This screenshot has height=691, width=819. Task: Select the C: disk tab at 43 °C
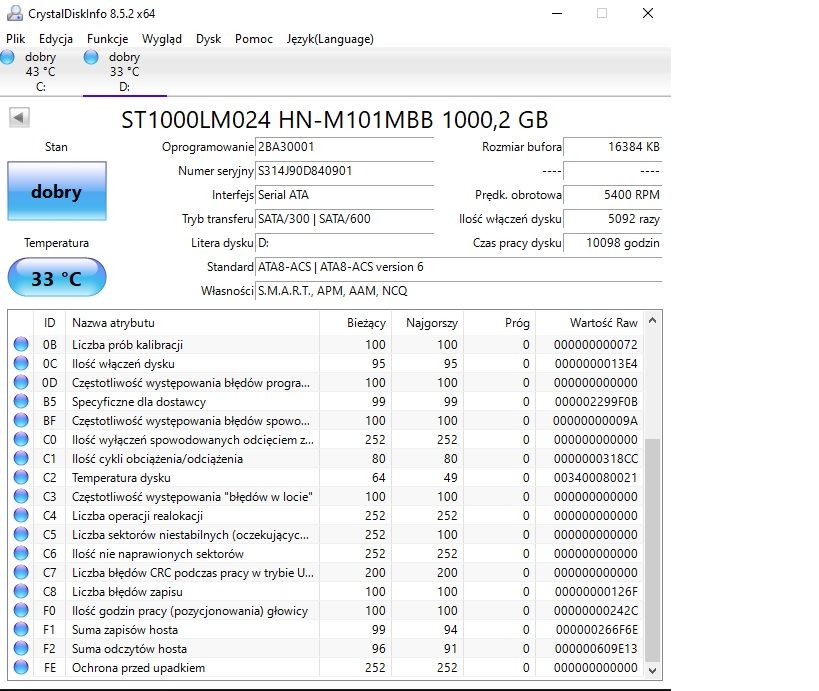click(41, 72)
